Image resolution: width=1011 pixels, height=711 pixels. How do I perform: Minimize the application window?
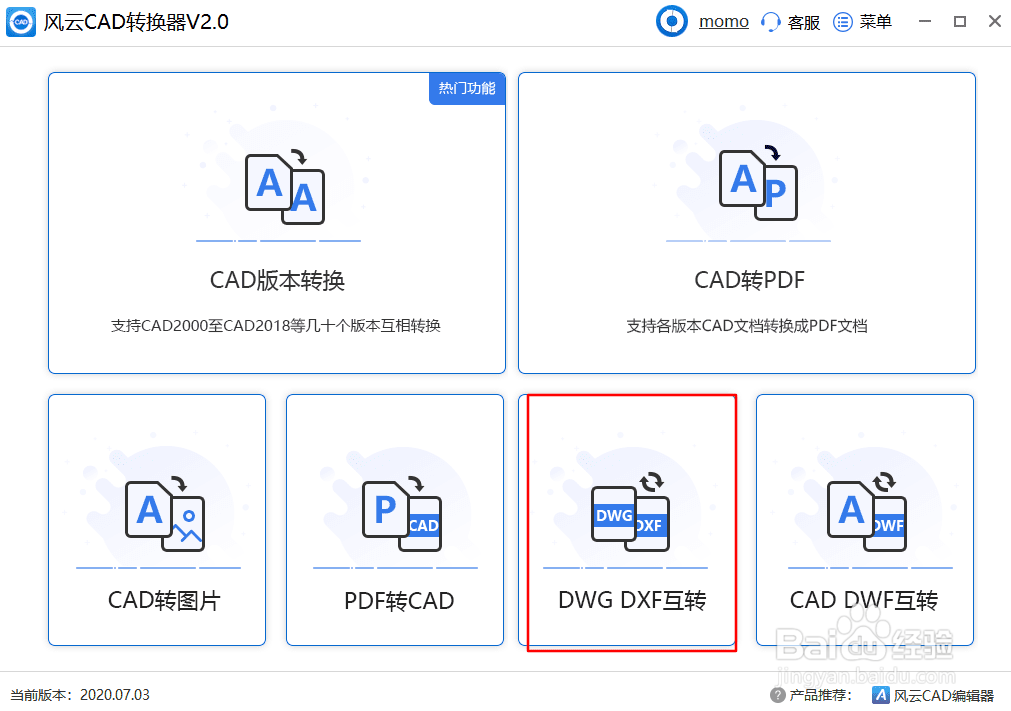(924, 21)
